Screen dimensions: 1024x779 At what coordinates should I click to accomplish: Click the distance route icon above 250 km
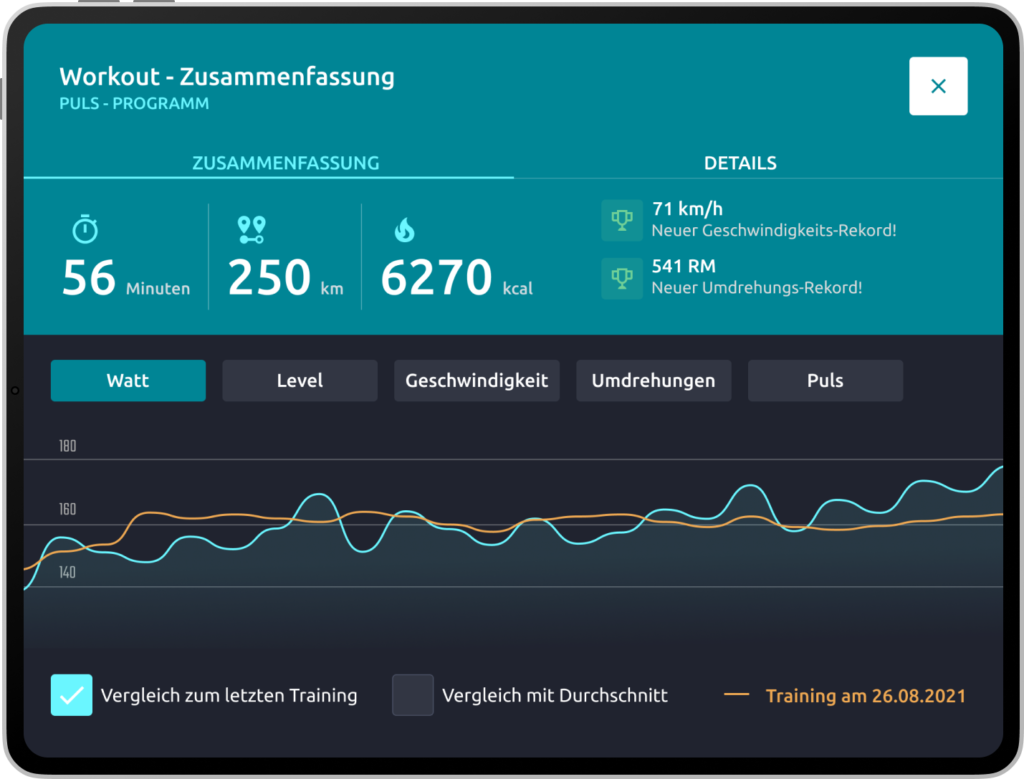coord(251,230)
